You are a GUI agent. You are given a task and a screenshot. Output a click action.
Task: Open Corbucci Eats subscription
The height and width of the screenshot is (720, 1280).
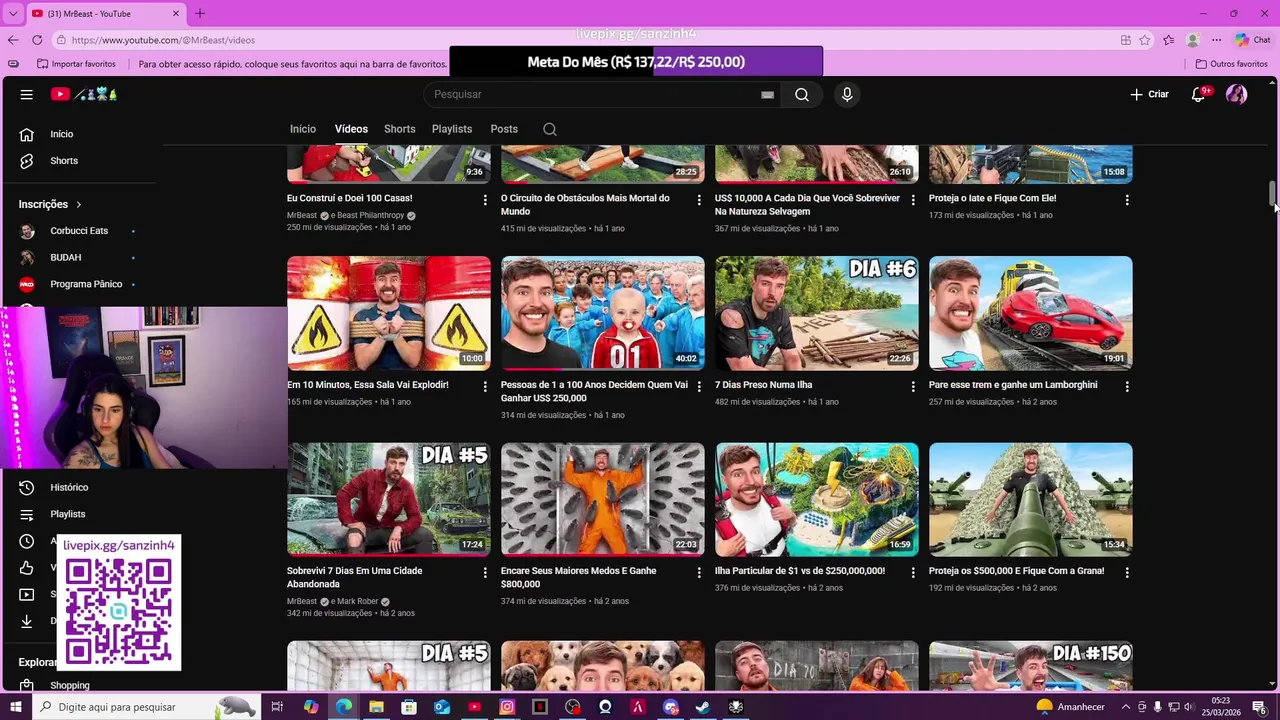79,231
